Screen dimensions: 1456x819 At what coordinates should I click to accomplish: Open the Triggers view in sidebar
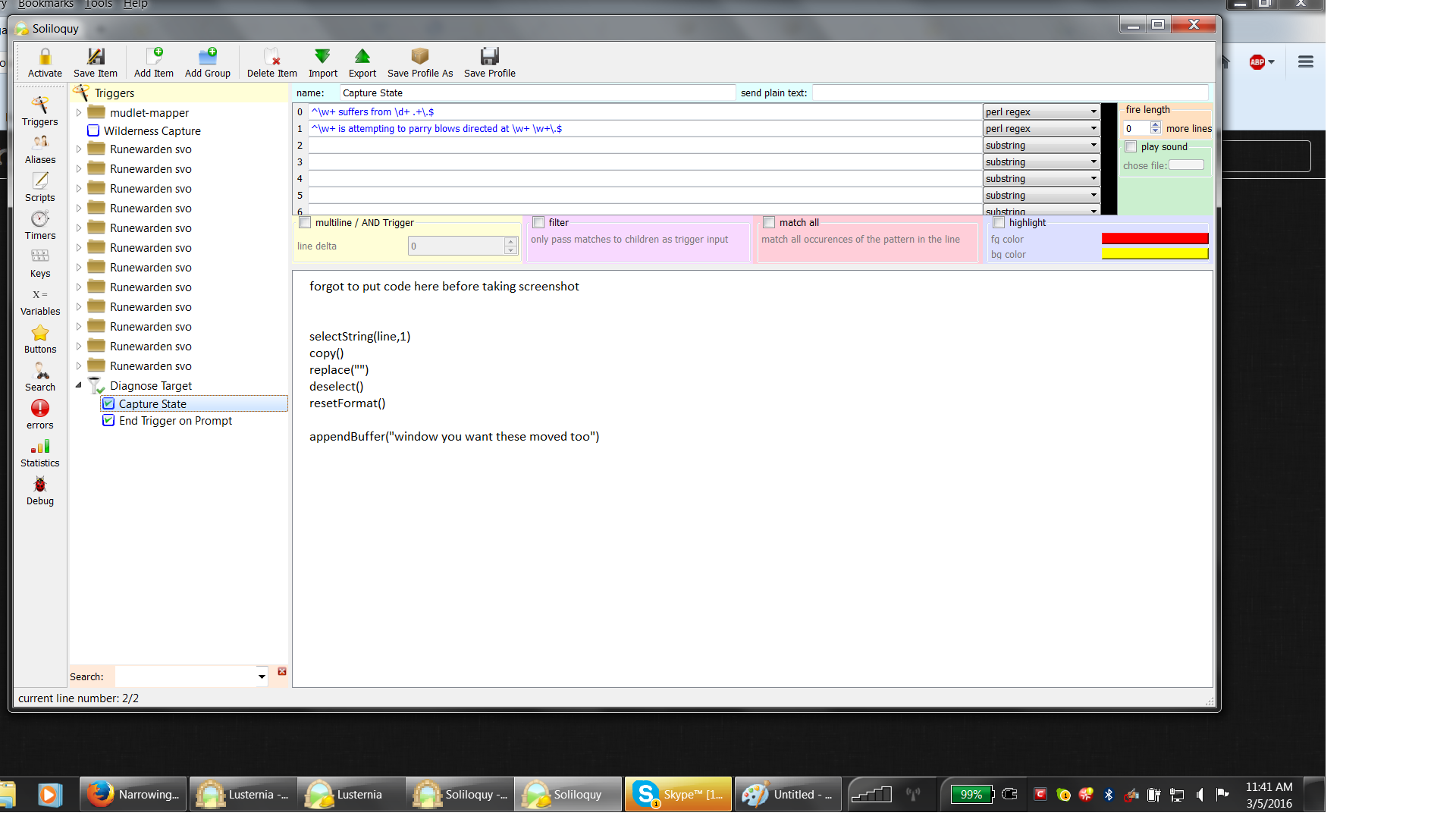[40, 111]
